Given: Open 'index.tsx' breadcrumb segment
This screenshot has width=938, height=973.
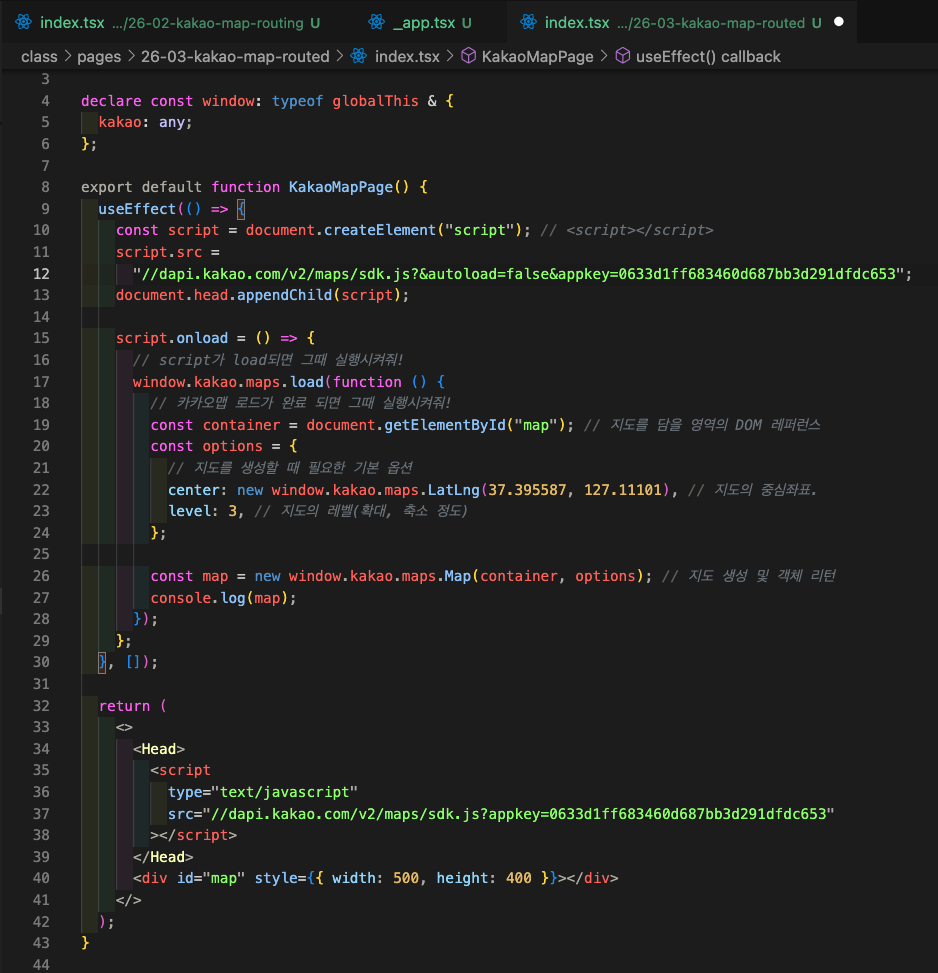Looking at the screenshot, I should coord(407,56).
